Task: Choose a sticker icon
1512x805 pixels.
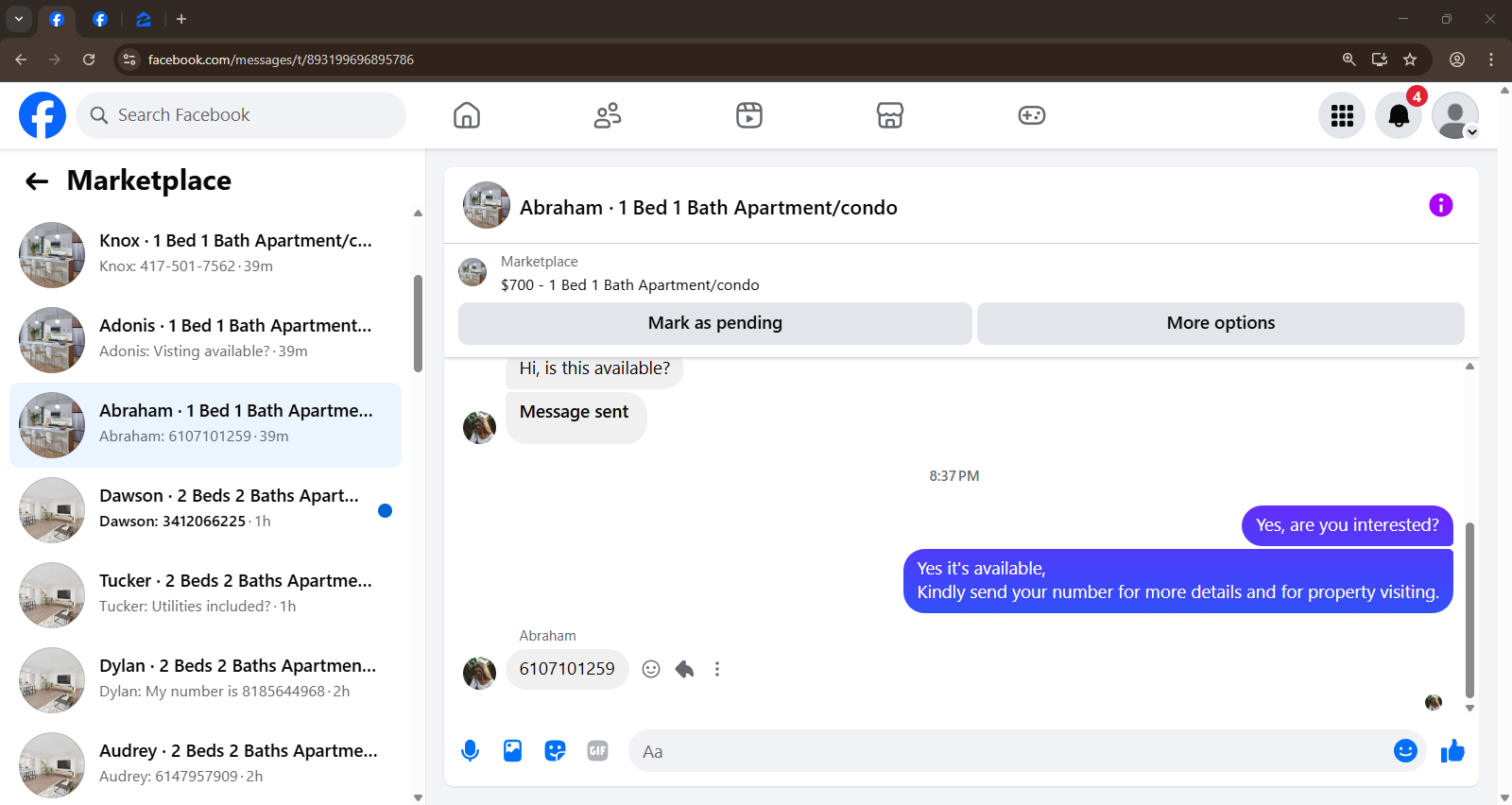Action: (555, 751)
